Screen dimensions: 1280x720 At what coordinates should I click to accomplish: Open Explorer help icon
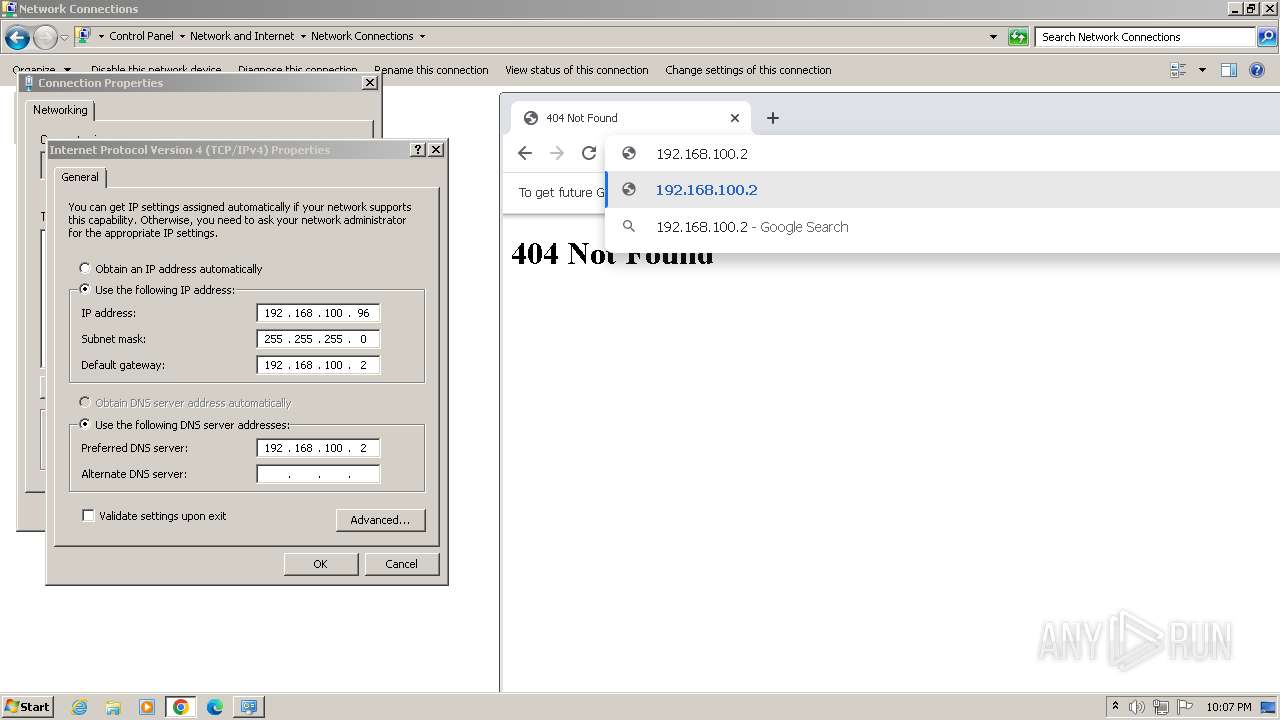click(x=1257, y=70)
